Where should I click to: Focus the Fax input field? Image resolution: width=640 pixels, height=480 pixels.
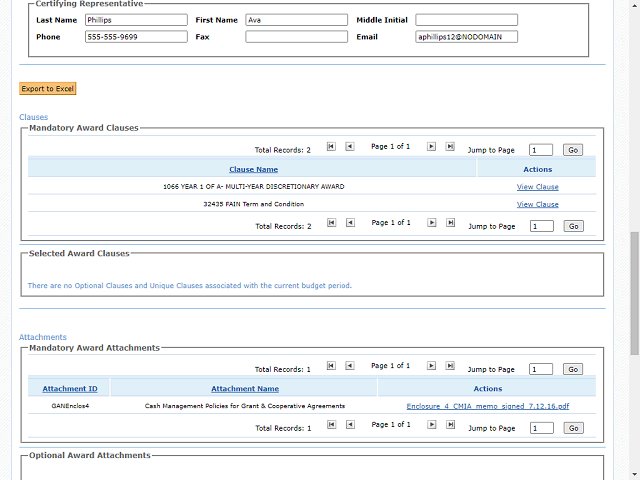coord(296,37)
